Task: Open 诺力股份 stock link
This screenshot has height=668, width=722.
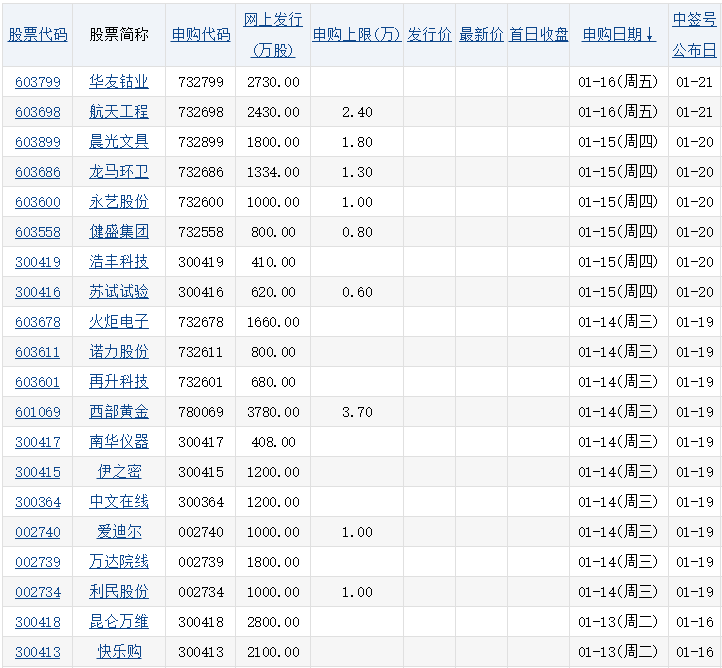Action: (119, 352)
